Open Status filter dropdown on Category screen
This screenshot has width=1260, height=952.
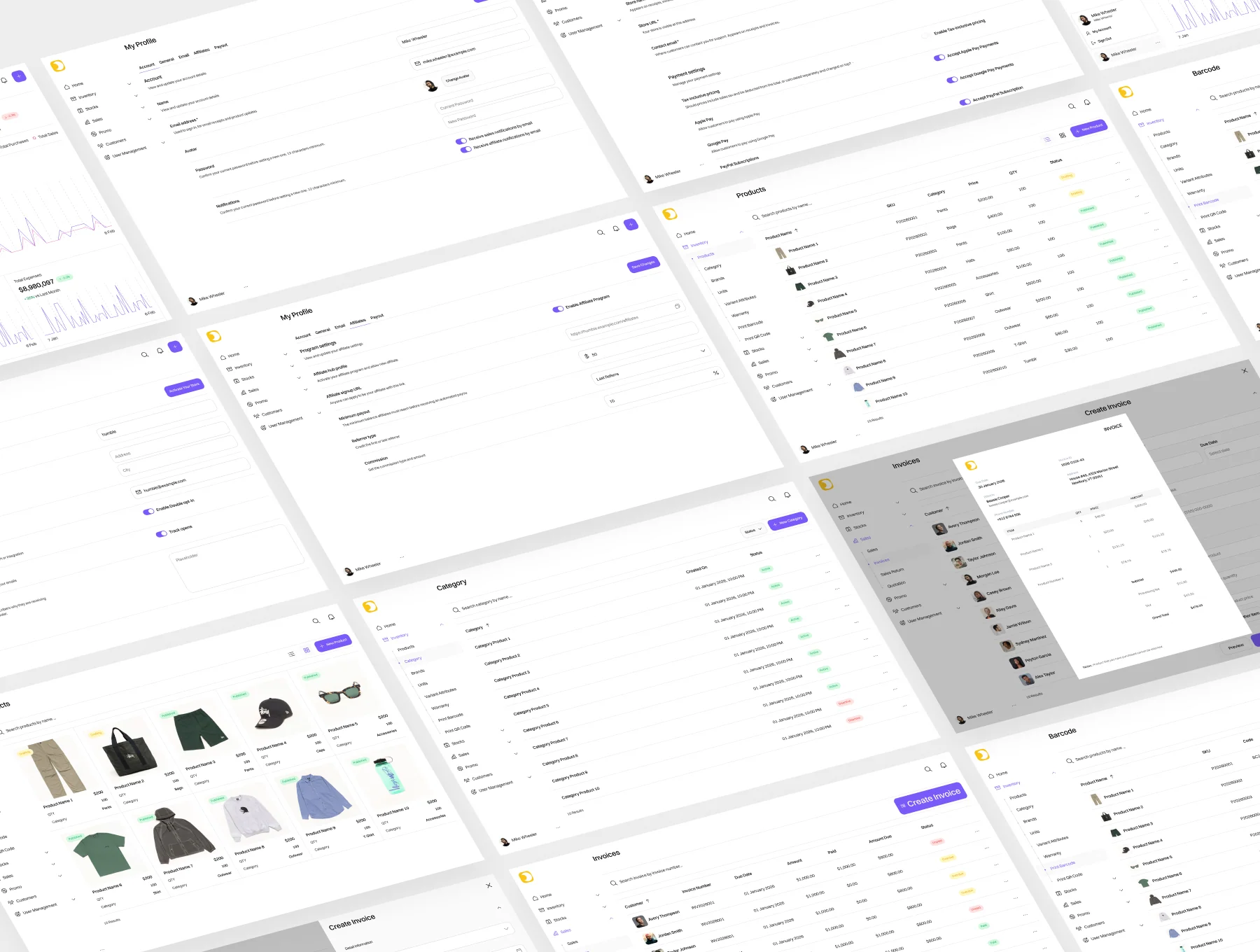tap(752, 530)
